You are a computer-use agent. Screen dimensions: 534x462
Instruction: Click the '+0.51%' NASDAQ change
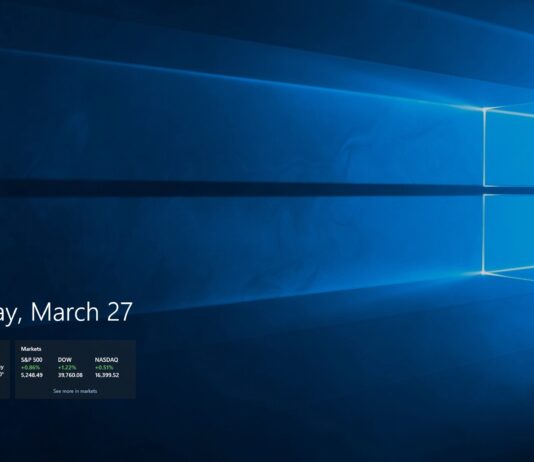click(x=104, y=367)
